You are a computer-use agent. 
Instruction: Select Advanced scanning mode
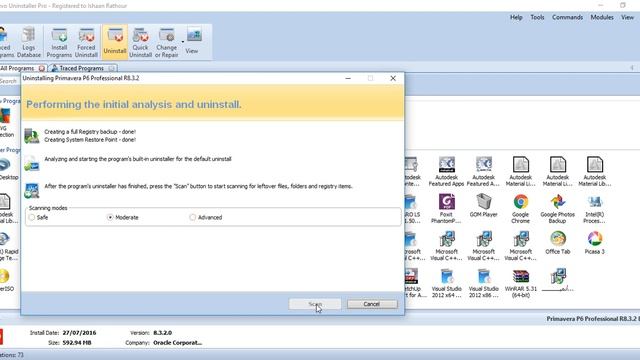(x=206, y=218)
